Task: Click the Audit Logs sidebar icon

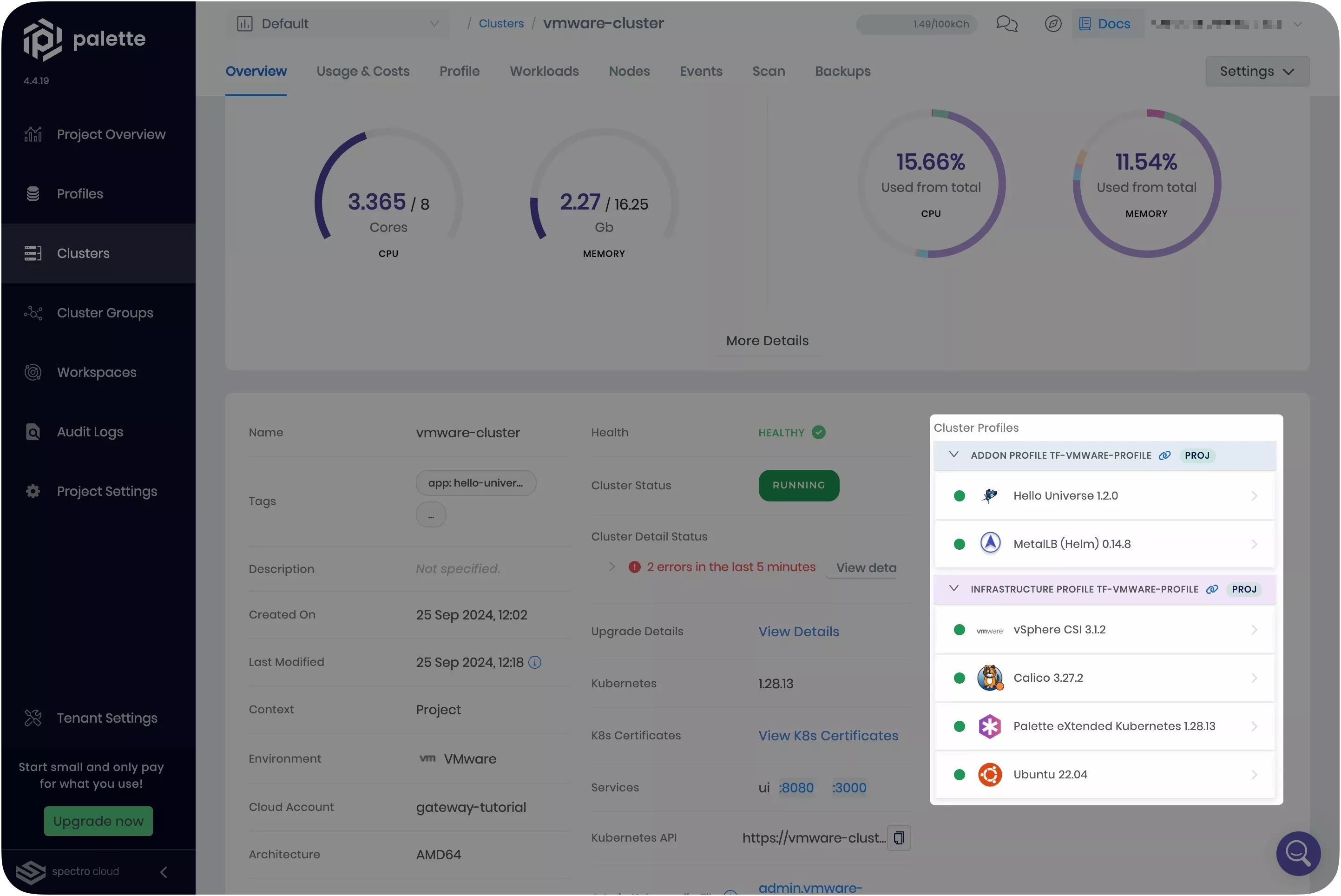Action: pyautogui.click(x=33, y=433)
